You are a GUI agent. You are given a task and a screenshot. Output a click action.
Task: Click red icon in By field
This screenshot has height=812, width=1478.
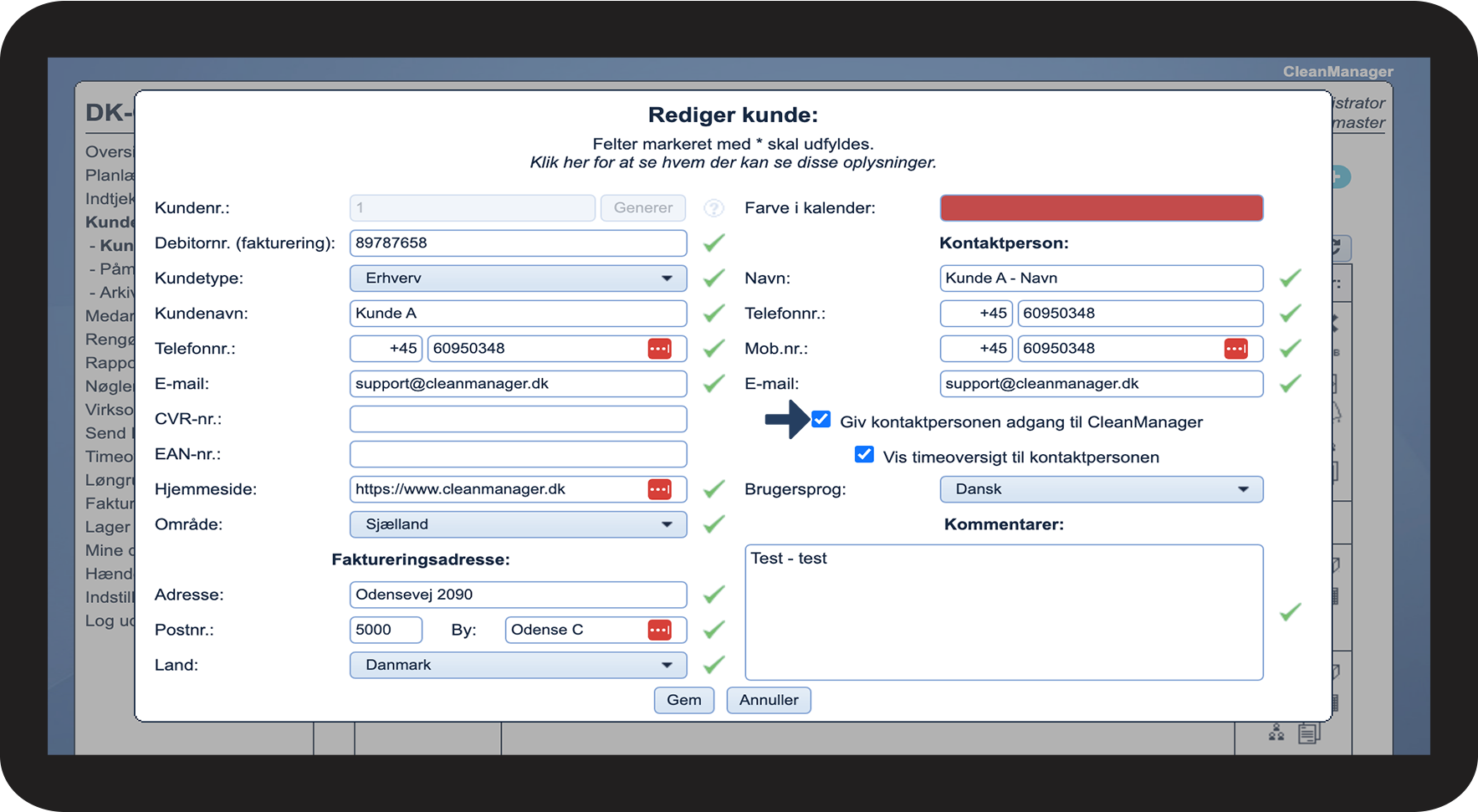[659, 630]
